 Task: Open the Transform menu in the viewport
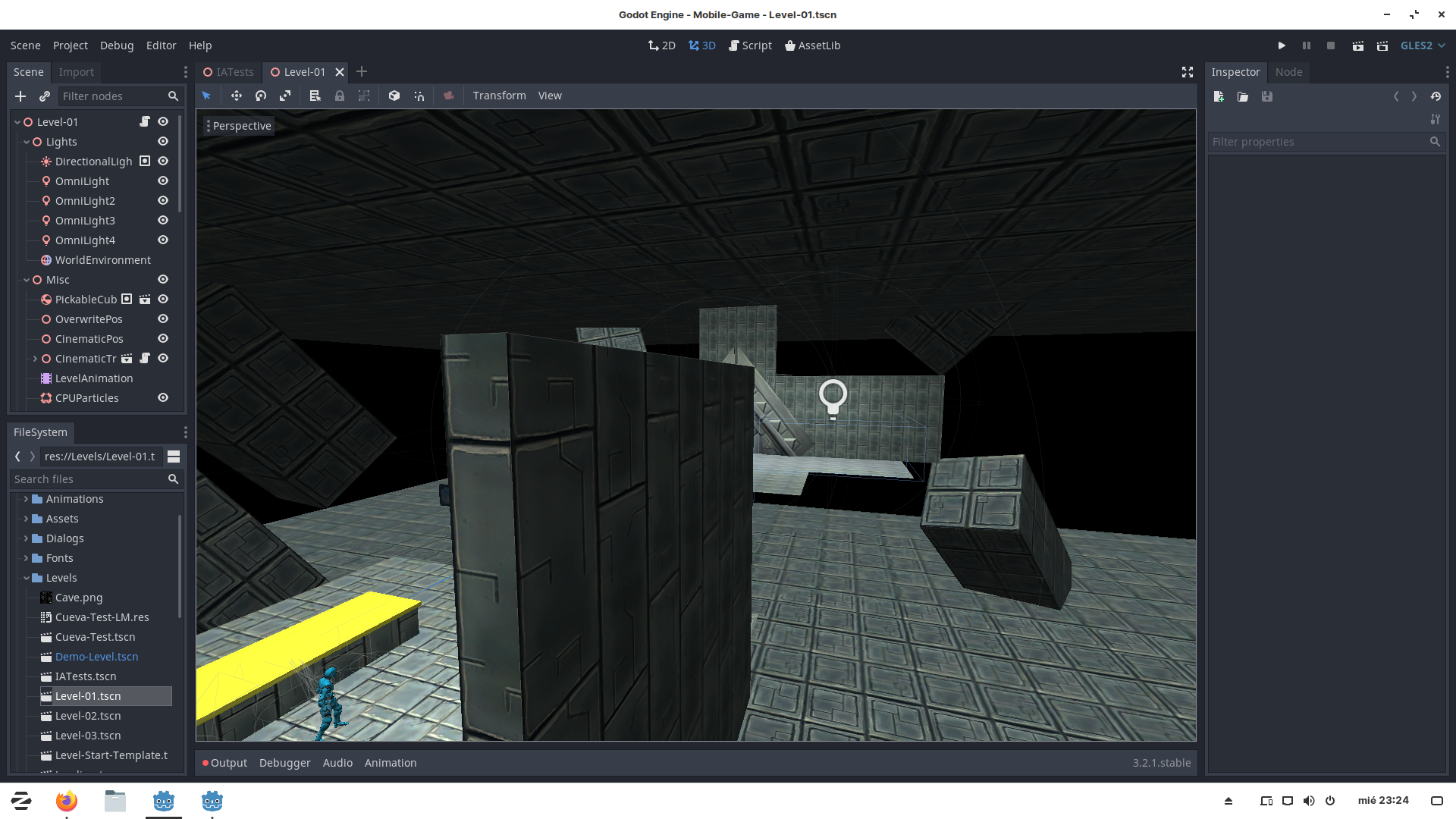click(x=499, y=96)
